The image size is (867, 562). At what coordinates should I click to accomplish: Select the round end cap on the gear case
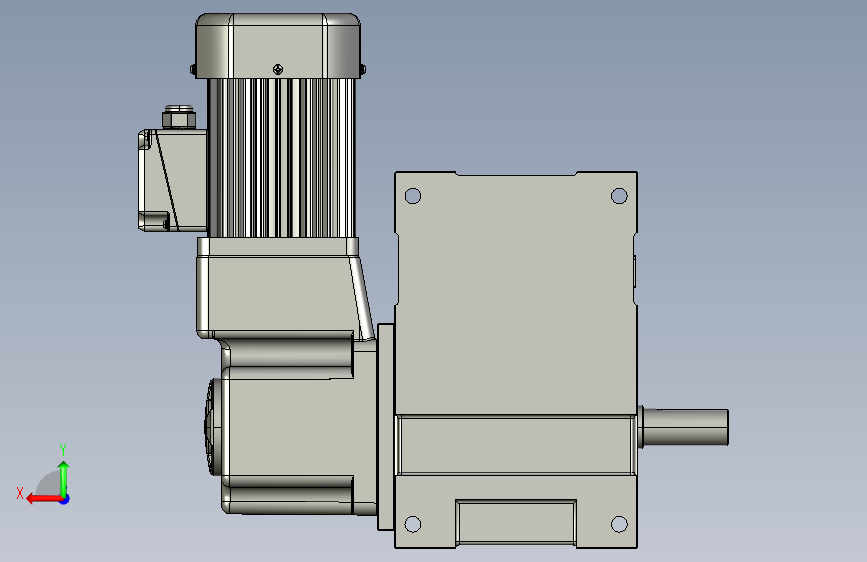pos(213,426)
